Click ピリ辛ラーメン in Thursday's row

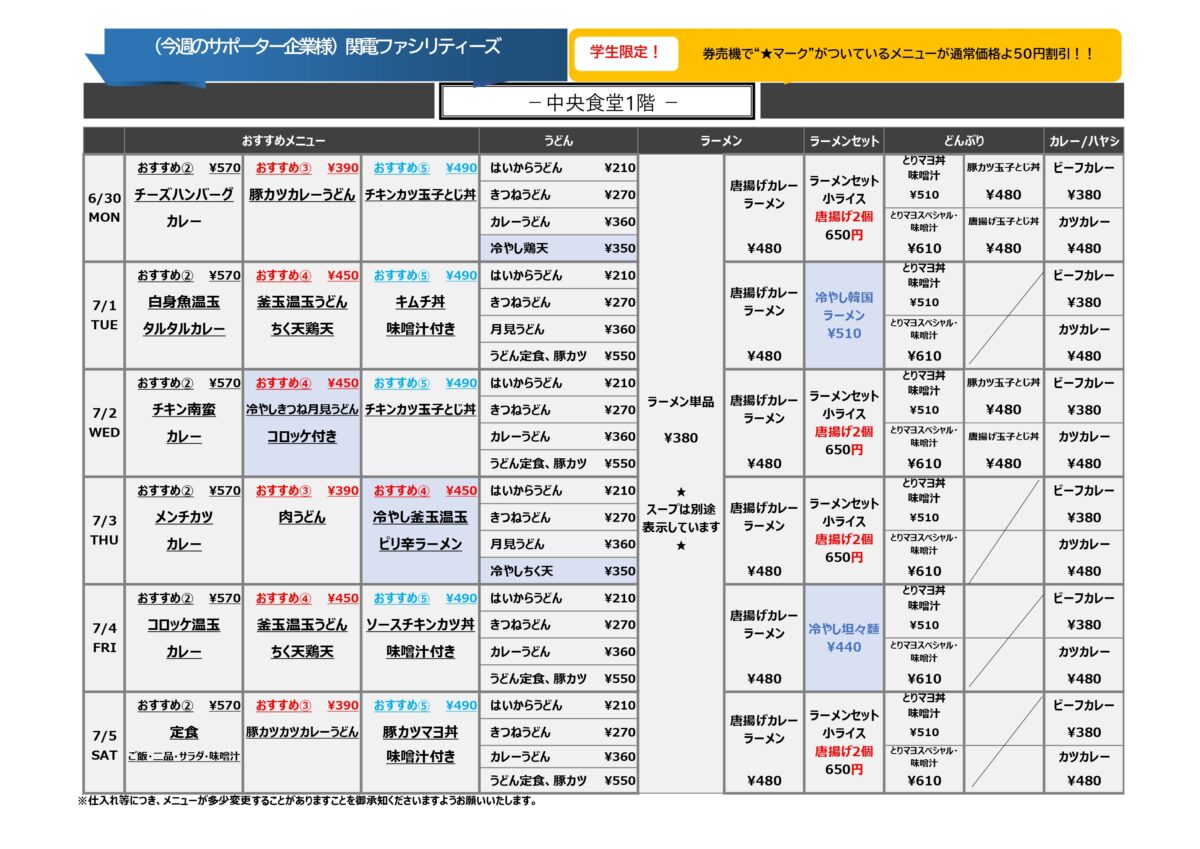[x=420, y=544]
